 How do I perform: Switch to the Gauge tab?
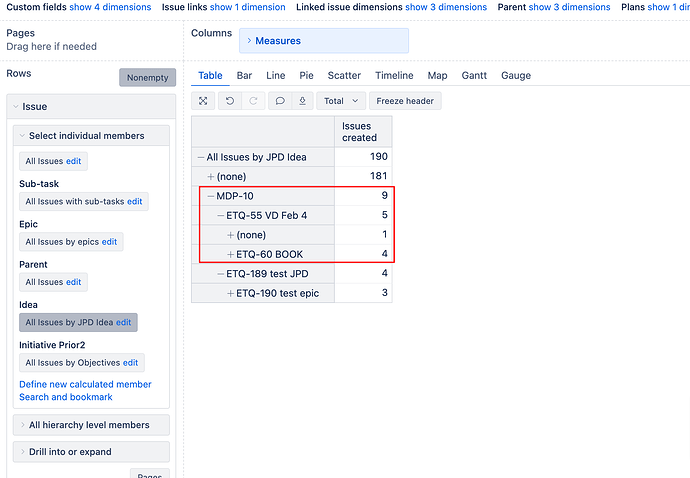pos(516,75)
